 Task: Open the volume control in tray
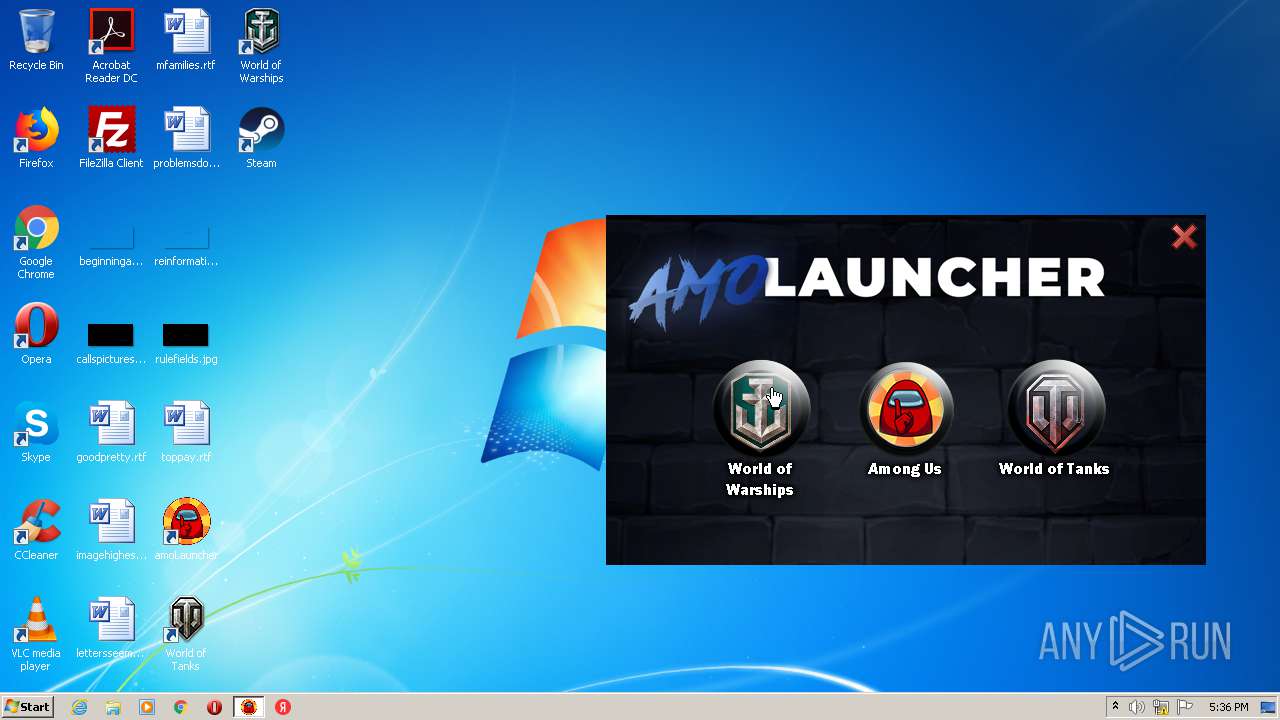1137,707
